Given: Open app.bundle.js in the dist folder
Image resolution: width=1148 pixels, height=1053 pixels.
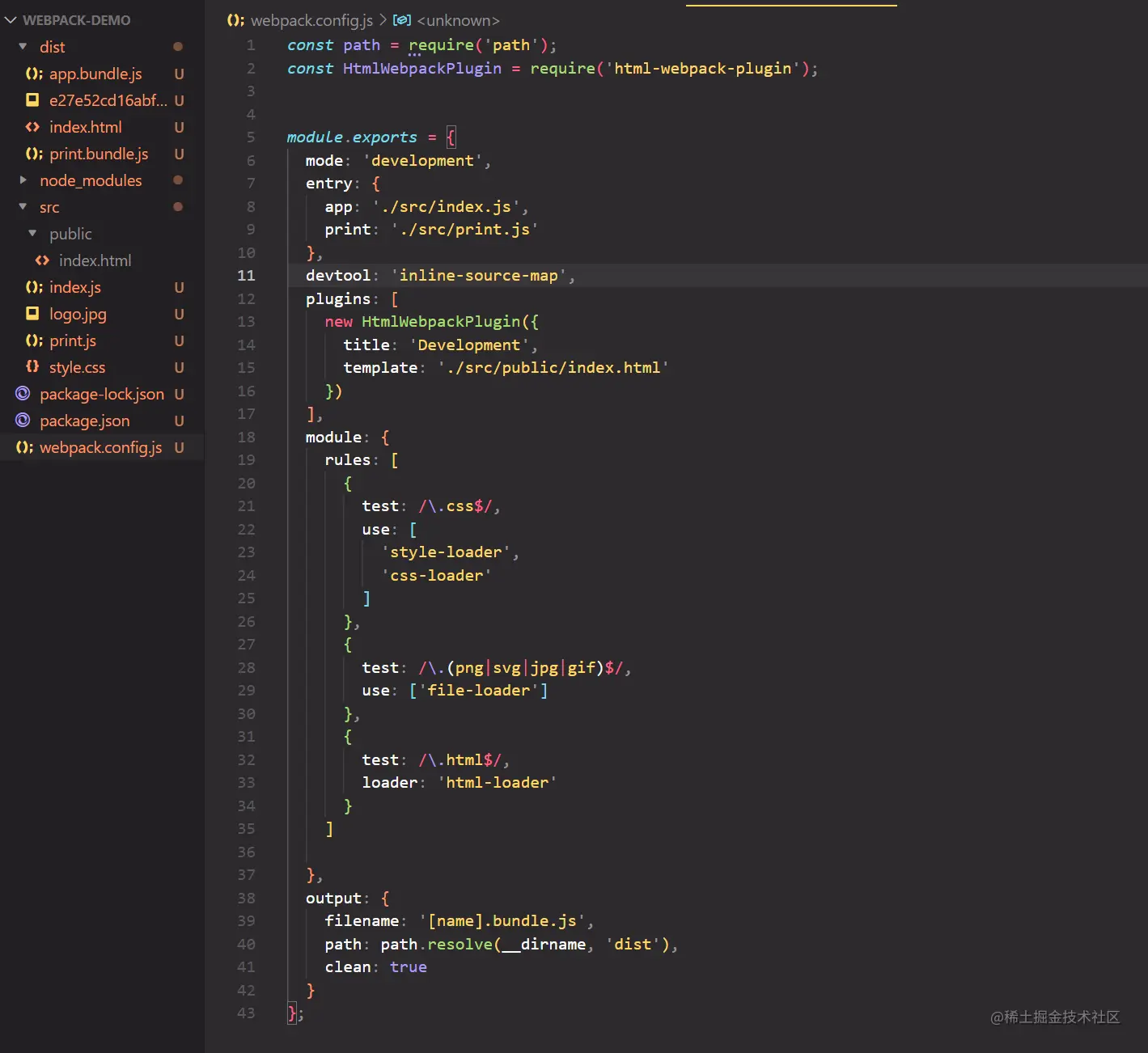Looking at the screenshot, I should tap(95, 74).
